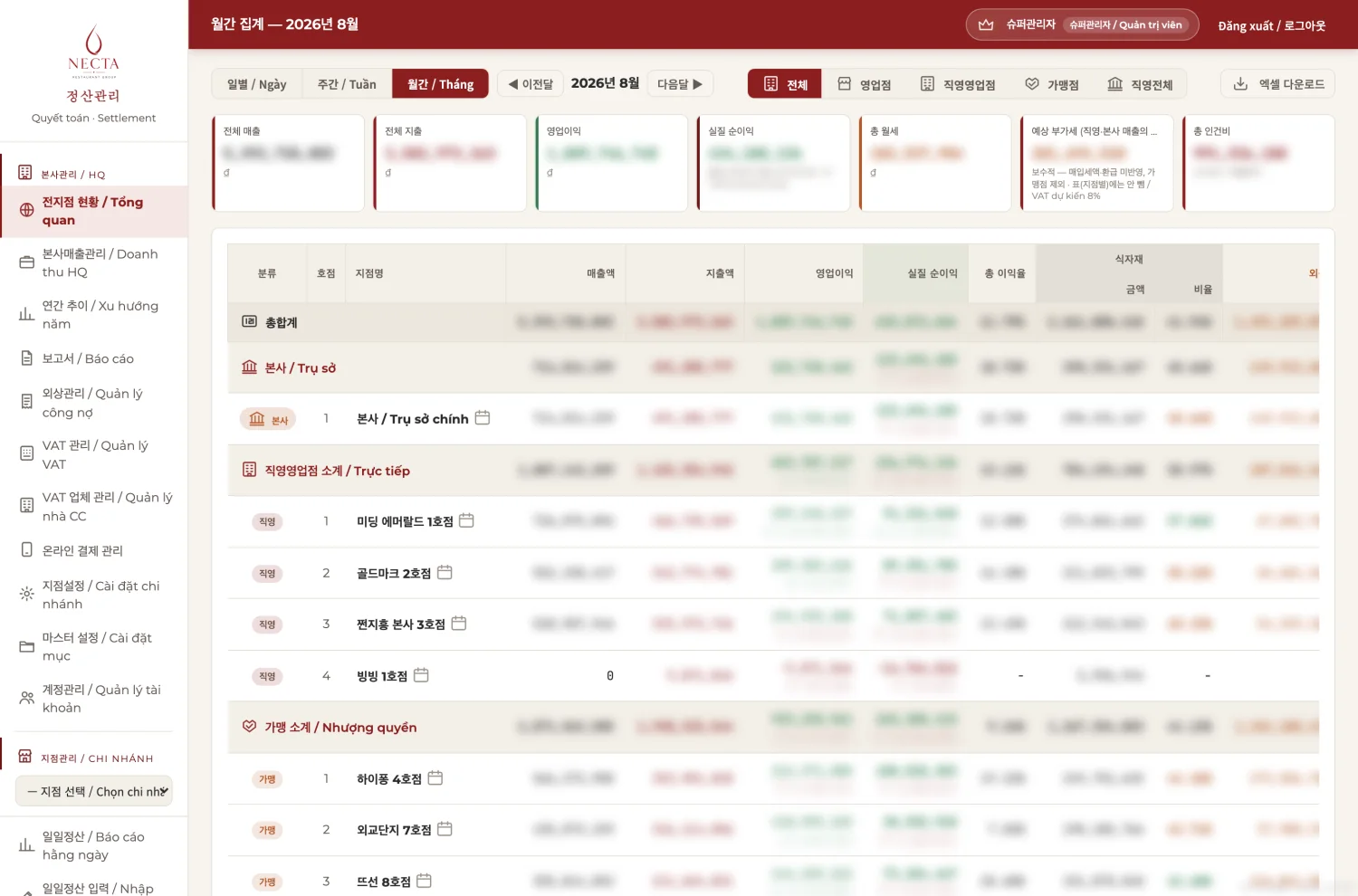Click calendar icon next to 빙빙 1호점

click(x=421, y=675)
